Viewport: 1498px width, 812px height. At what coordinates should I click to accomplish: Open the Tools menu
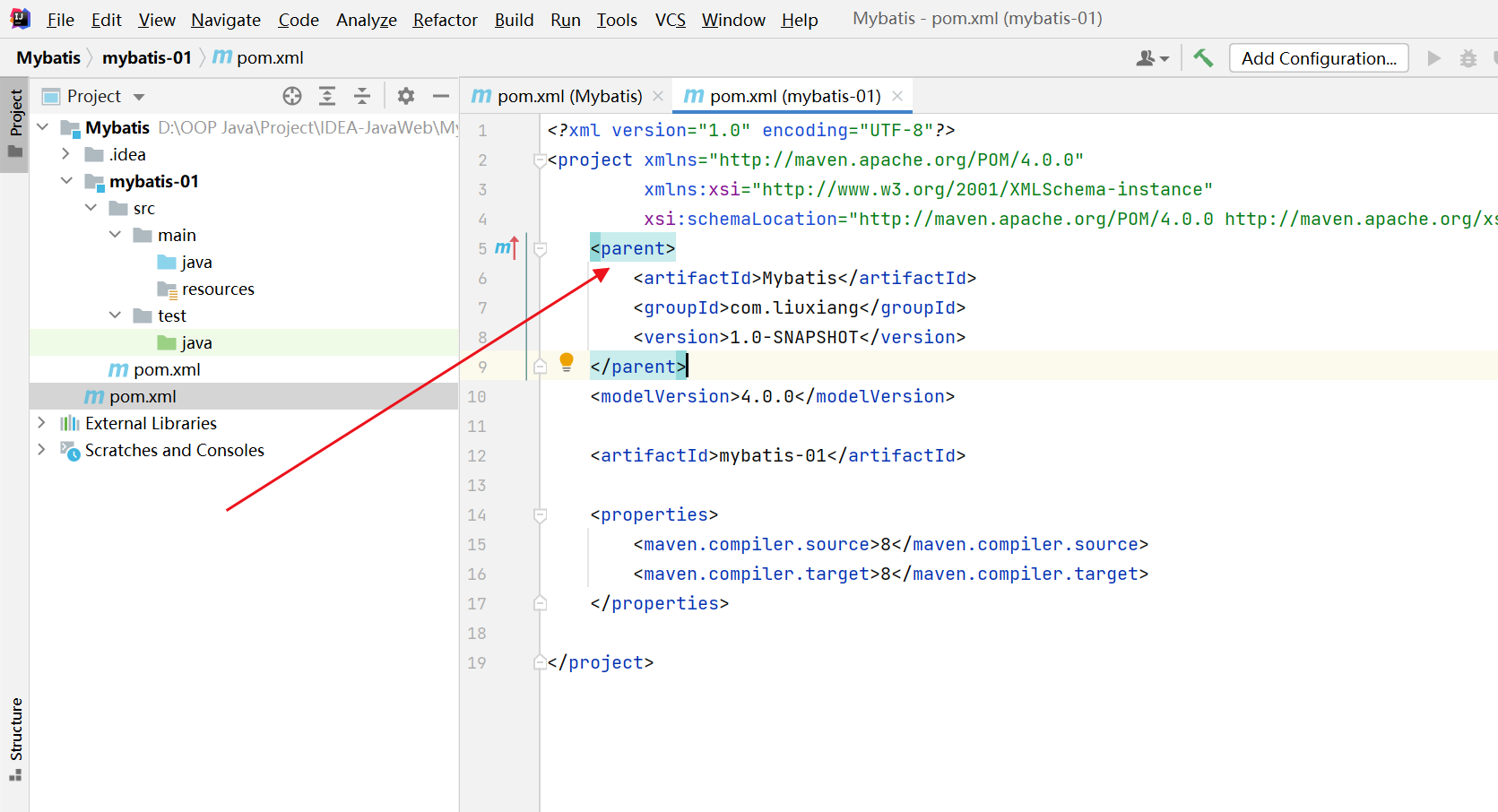click(617, 20)
